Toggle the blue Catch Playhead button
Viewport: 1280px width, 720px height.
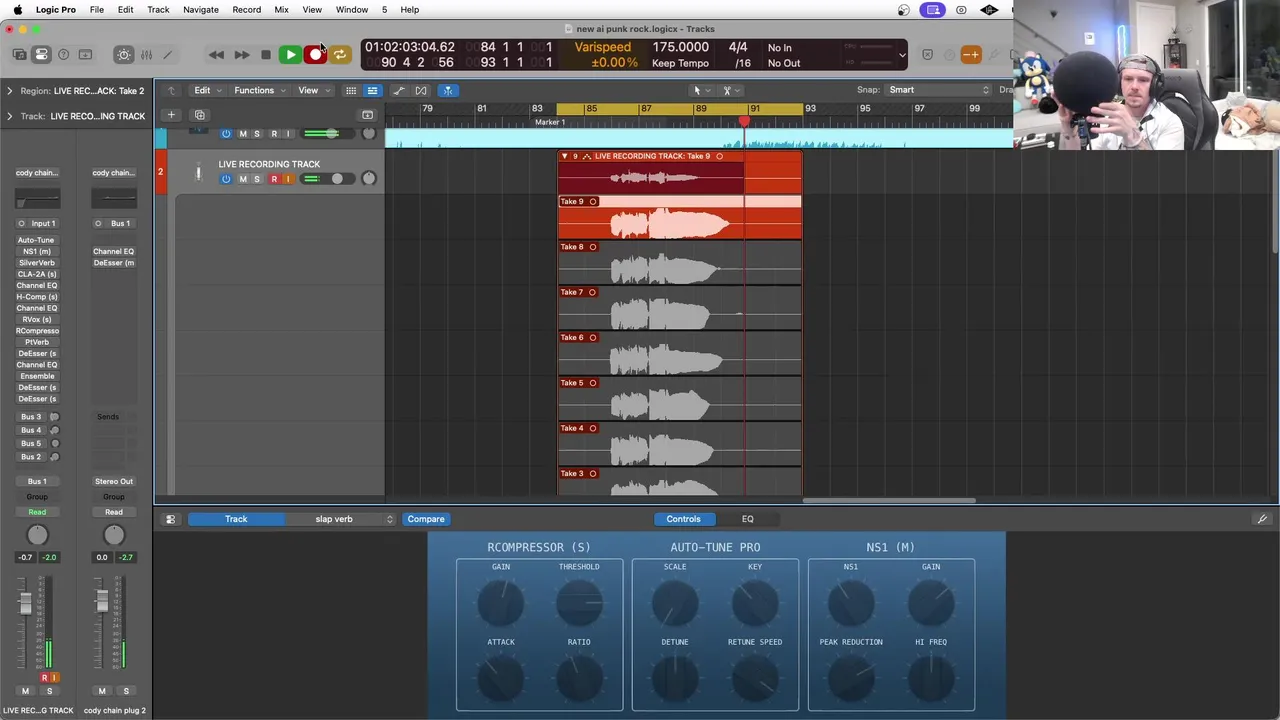pos(447,91)
